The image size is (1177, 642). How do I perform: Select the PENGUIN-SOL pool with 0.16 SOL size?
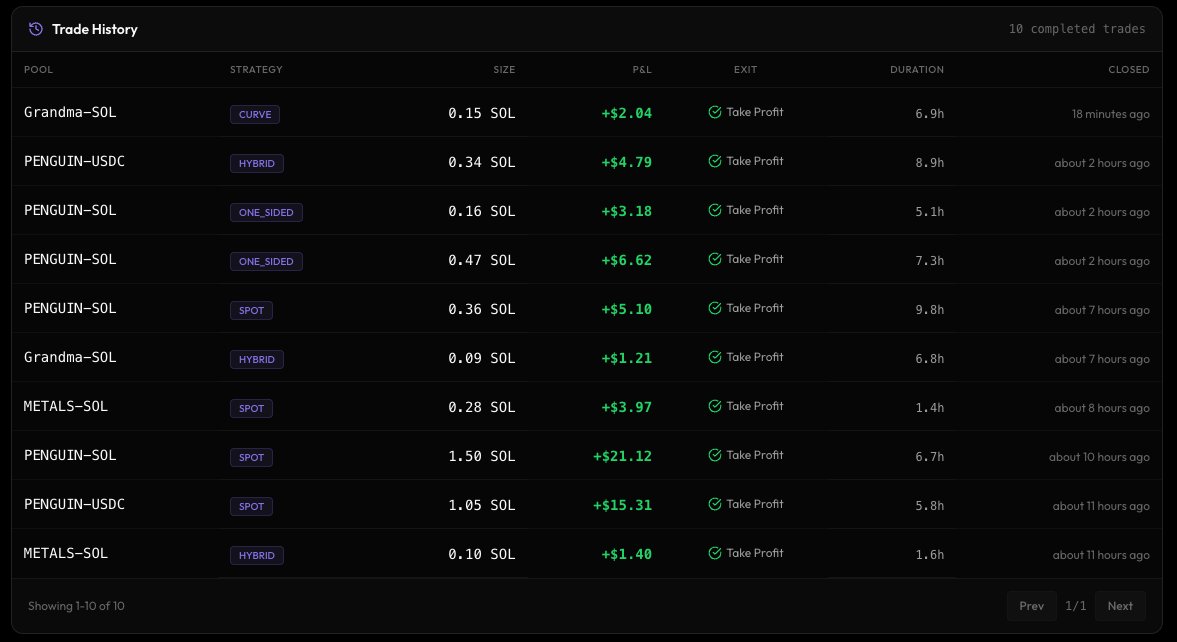[x=70, y=210]
